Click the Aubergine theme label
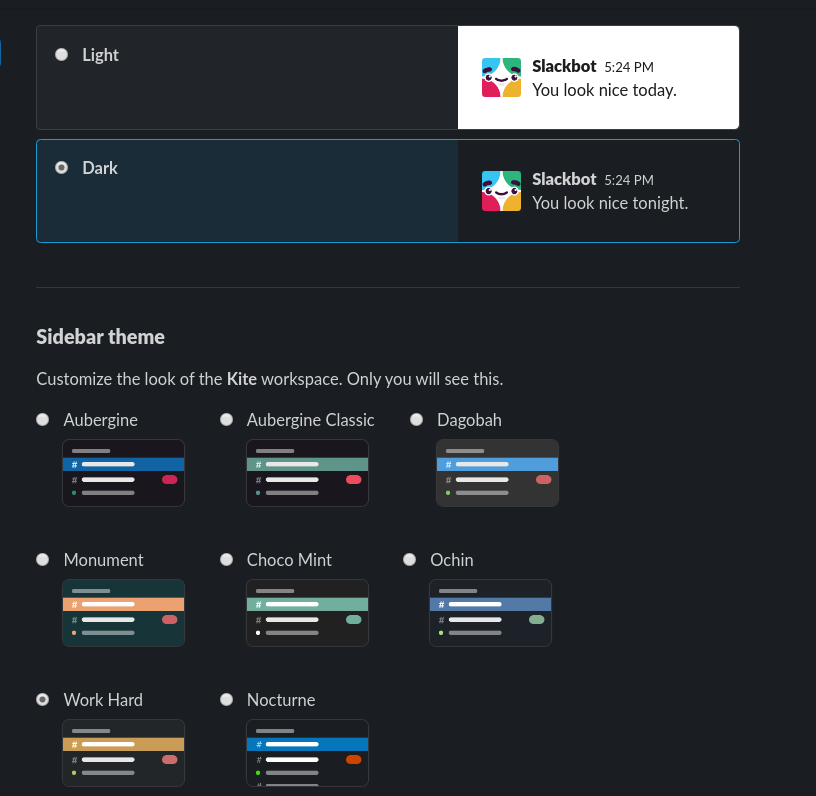 pyautogui.click(x=100, y=420)
